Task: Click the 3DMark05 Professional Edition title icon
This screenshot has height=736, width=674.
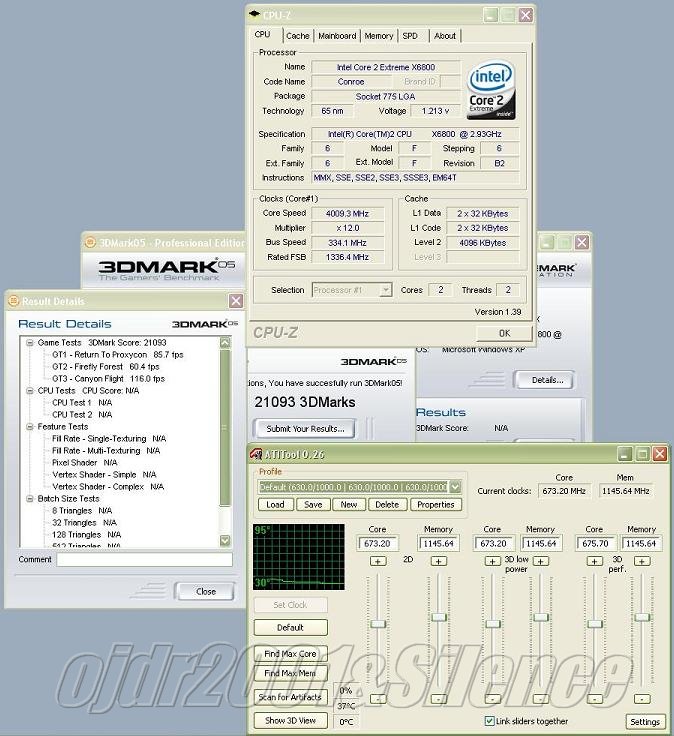Action: click(90, 242)
